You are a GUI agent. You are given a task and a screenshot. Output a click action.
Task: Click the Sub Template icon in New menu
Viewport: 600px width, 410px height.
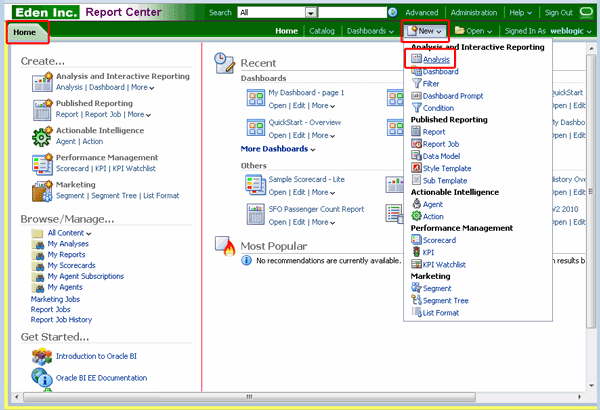[416, 180]
